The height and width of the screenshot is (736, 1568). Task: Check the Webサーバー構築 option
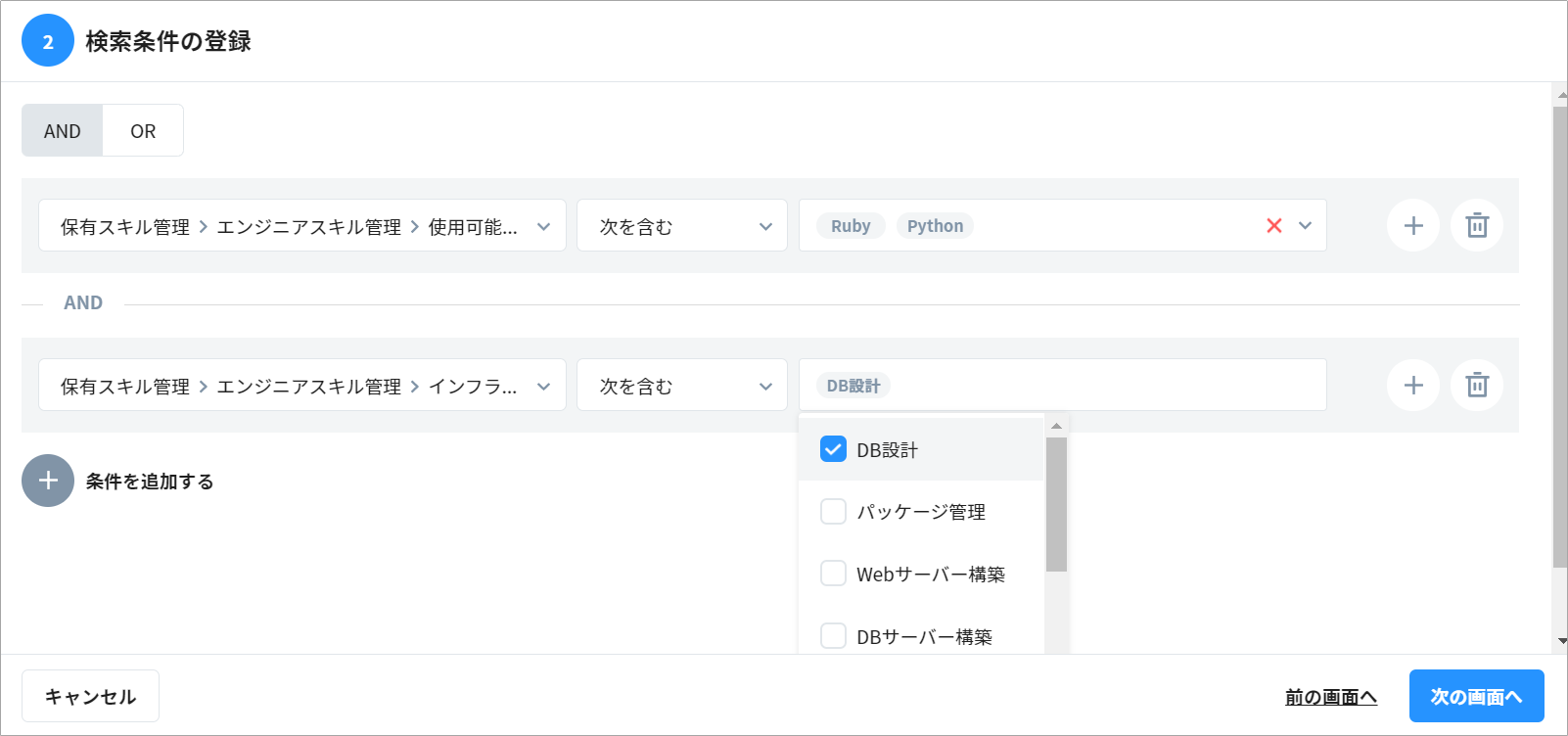(833, 574)
